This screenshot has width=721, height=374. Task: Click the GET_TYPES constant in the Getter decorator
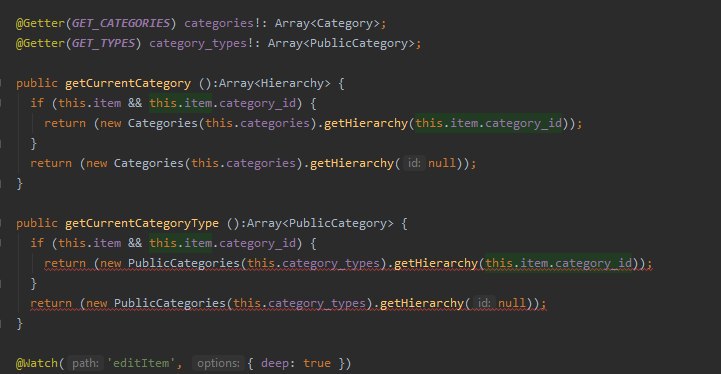pos(103,43)
